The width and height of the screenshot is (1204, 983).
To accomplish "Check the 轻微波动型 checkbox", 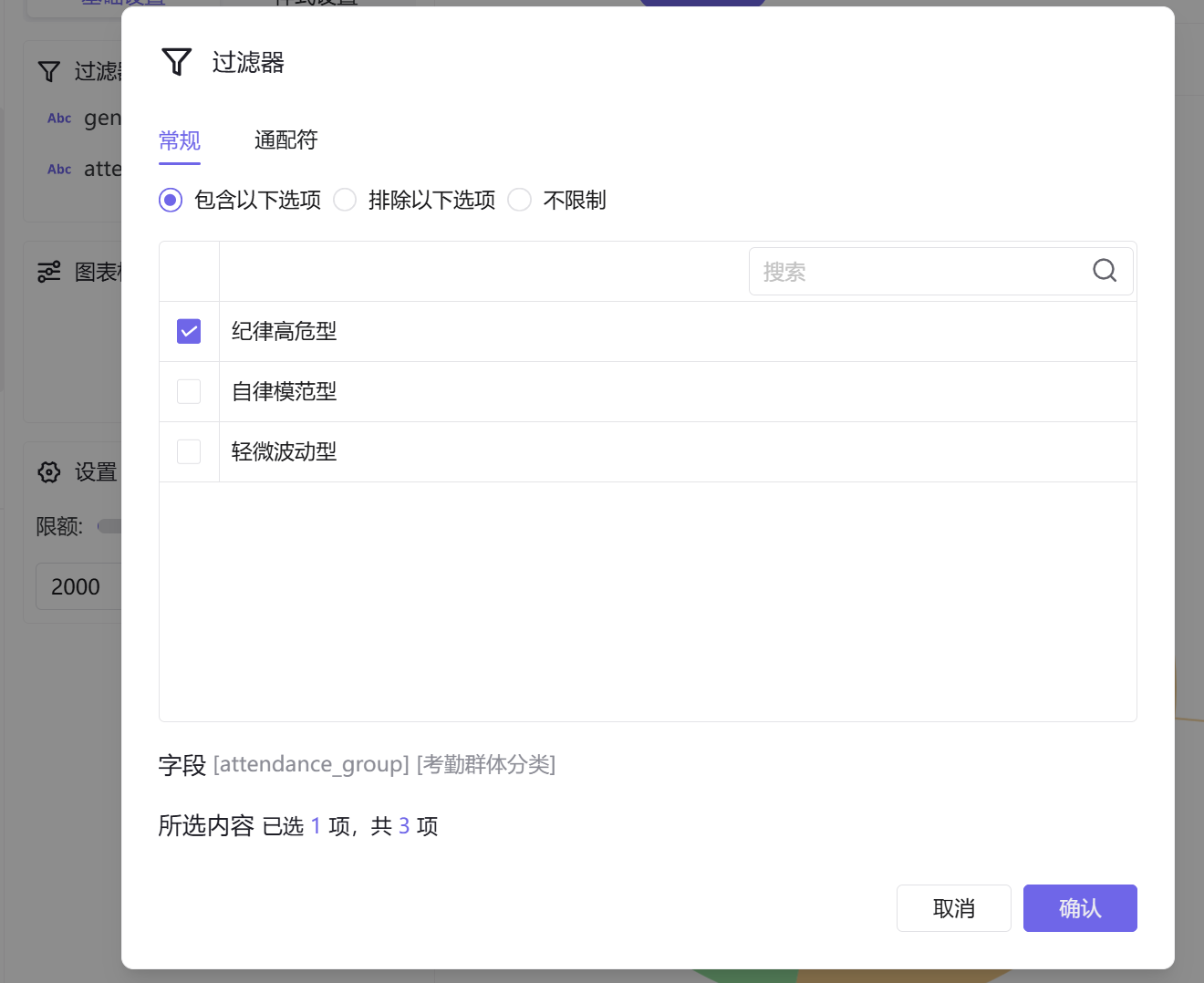I will tap(189, 451).
